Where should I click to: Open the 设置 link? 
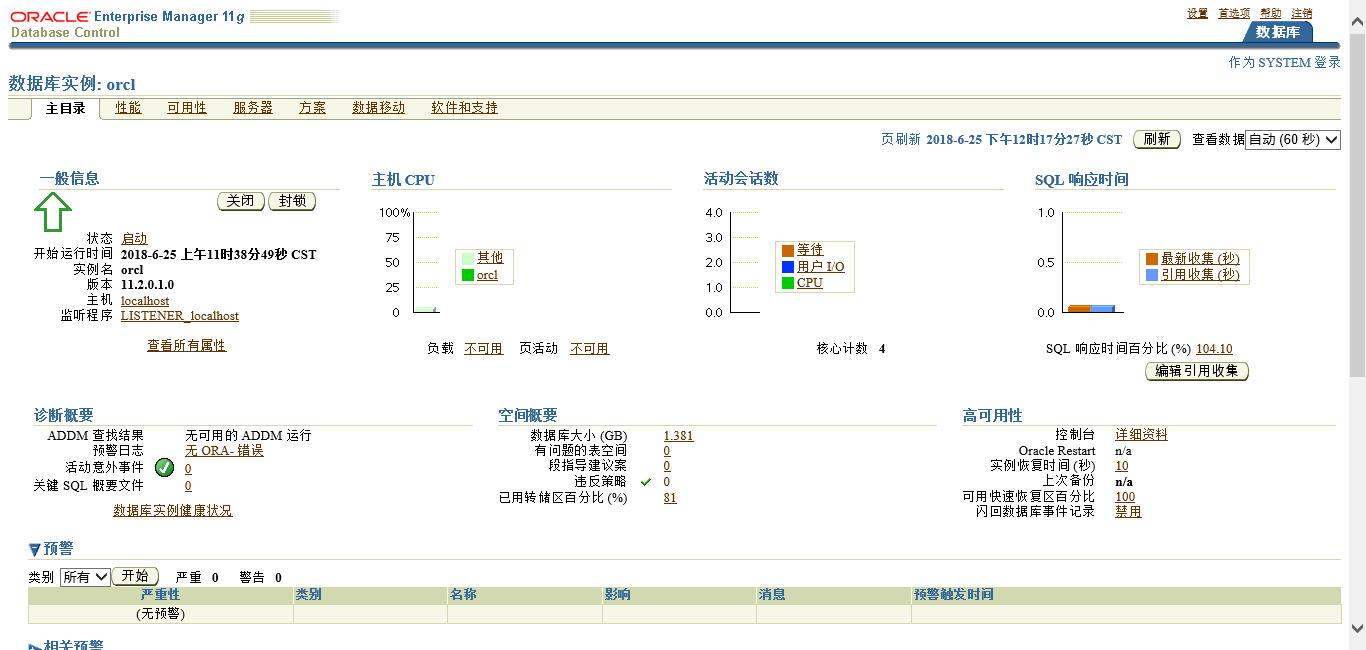tap(1197, 13)
